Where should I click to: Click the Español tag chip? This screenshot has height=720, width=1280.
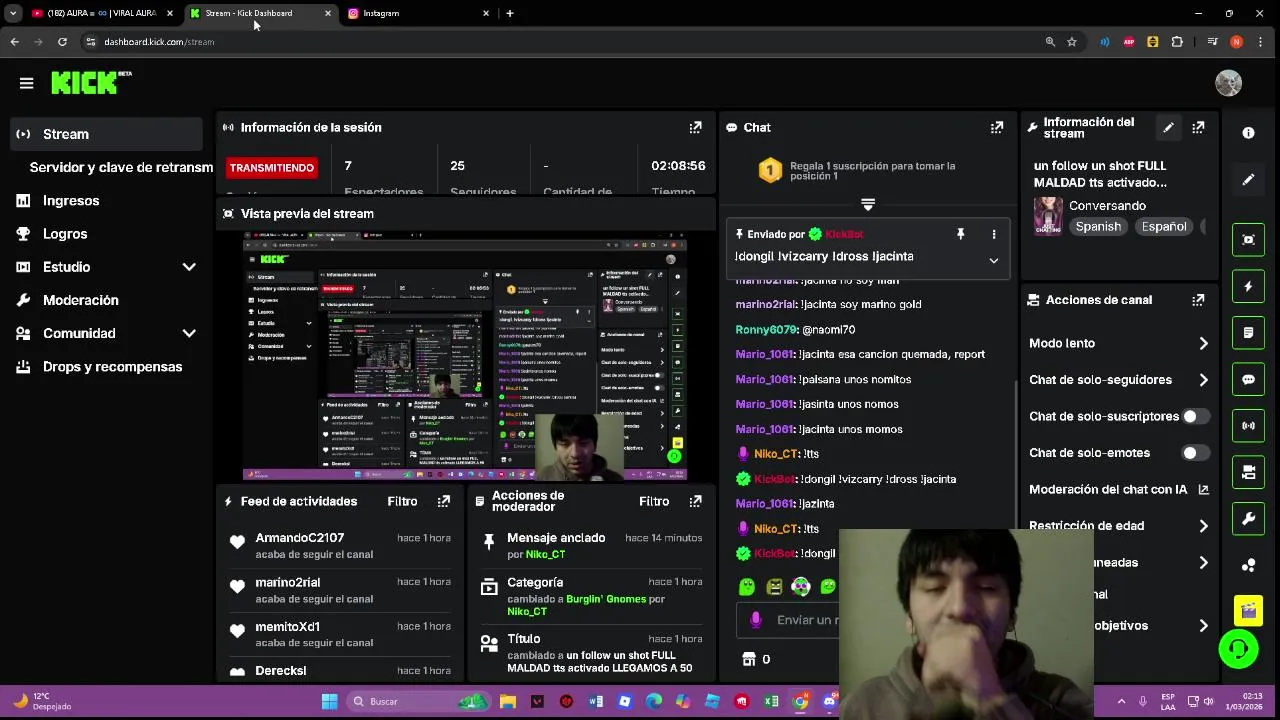(1164, 227)
